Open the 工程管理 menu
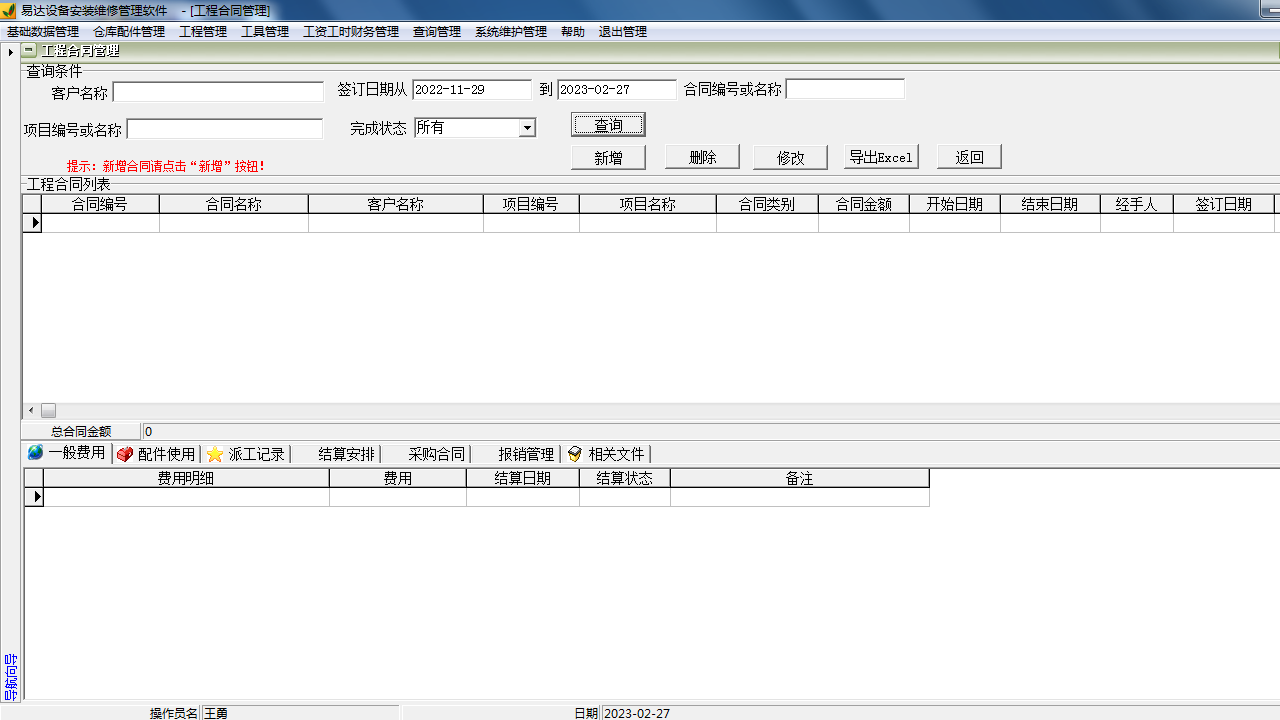 pos(203,32)
